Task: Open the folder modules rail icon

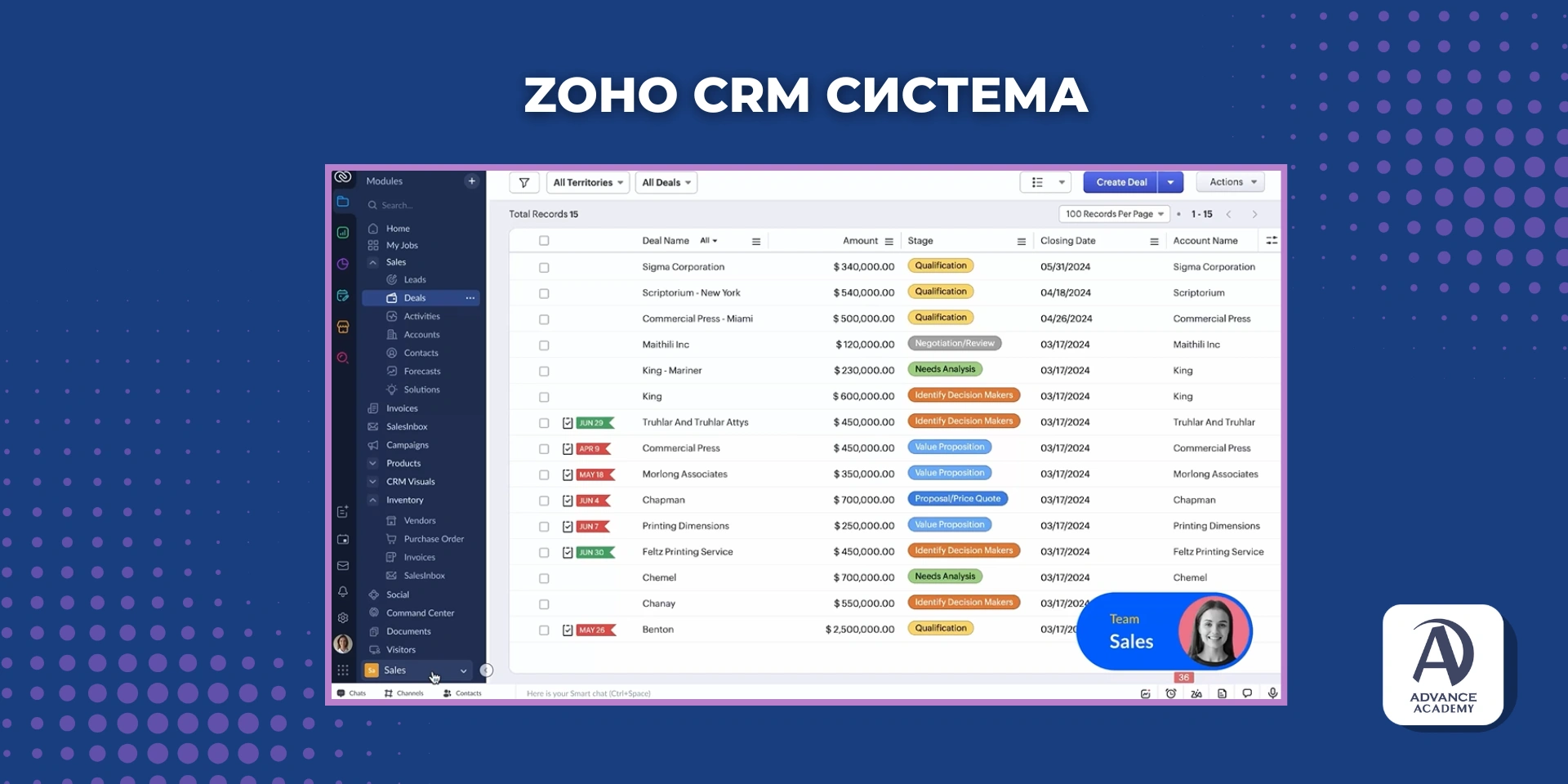Action: 343,202
